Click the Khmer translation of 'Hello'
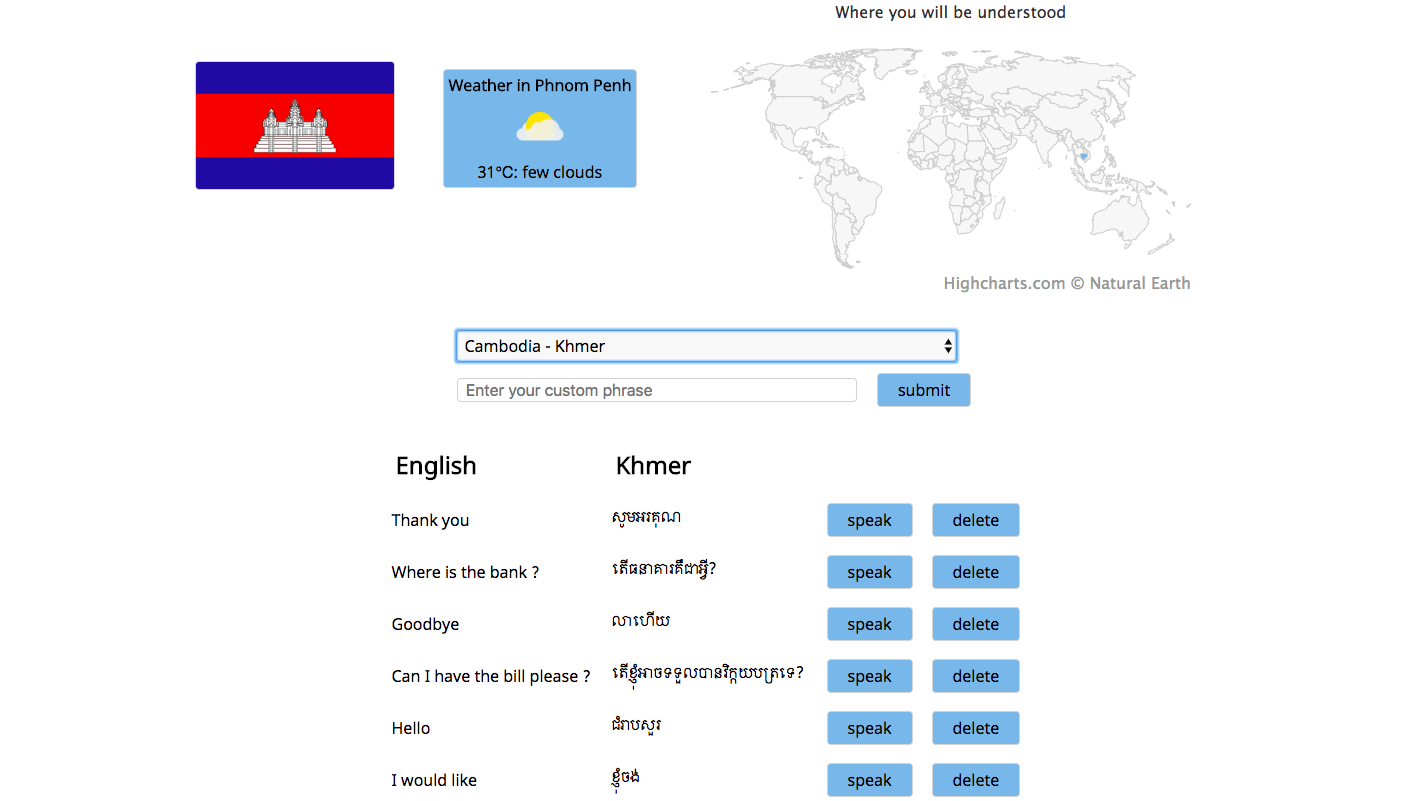This screenshot has width=1407, height=801. tap(636, 726)
